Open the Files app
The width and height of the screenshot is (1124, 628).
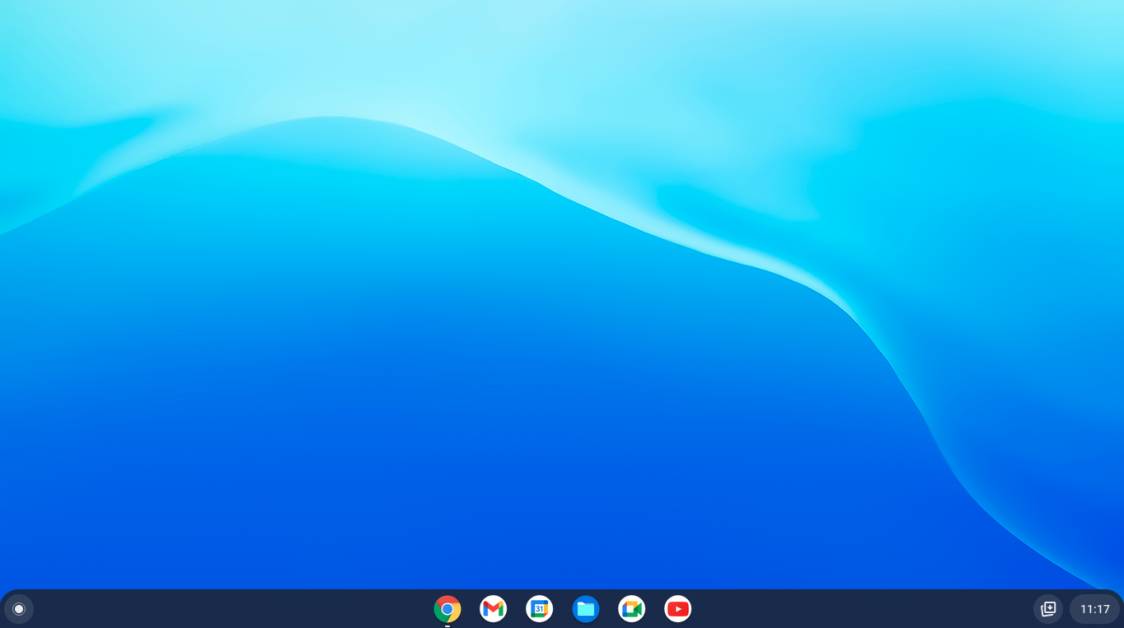tap(585, 608)
